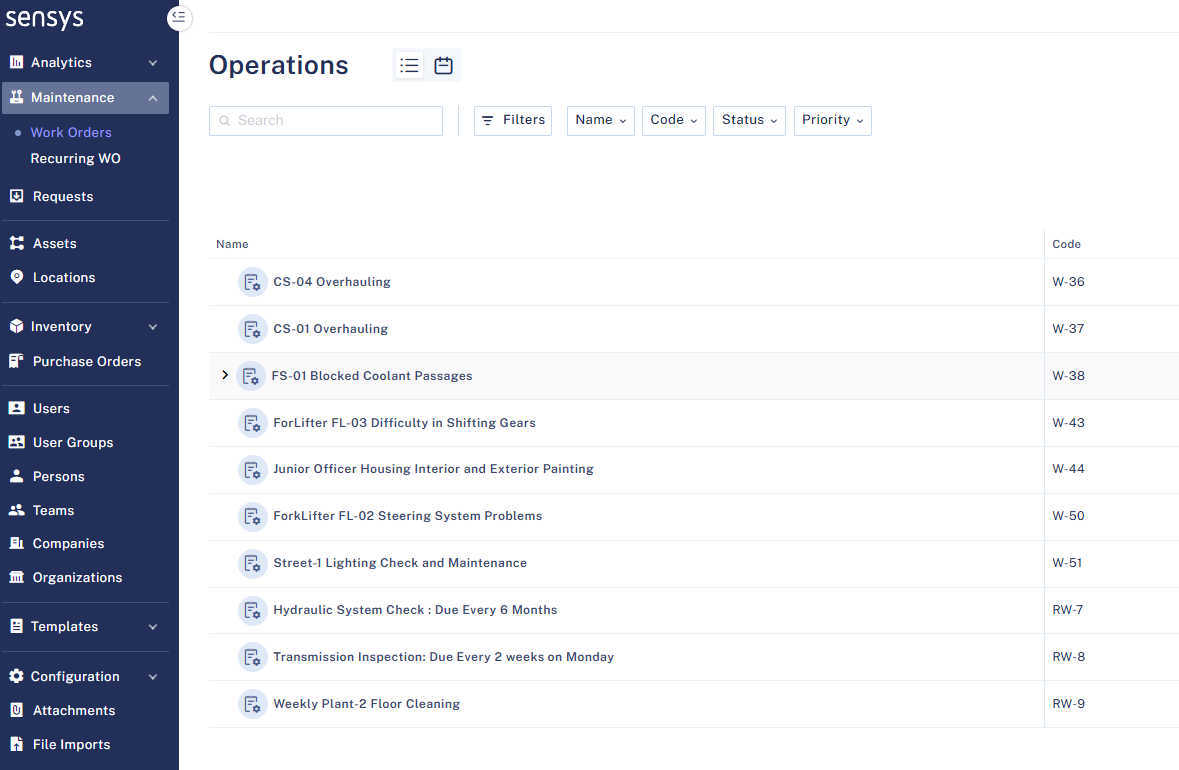Collapse the Maintenance menu section
Screen dimensions: 1179x770
(153, 98)
